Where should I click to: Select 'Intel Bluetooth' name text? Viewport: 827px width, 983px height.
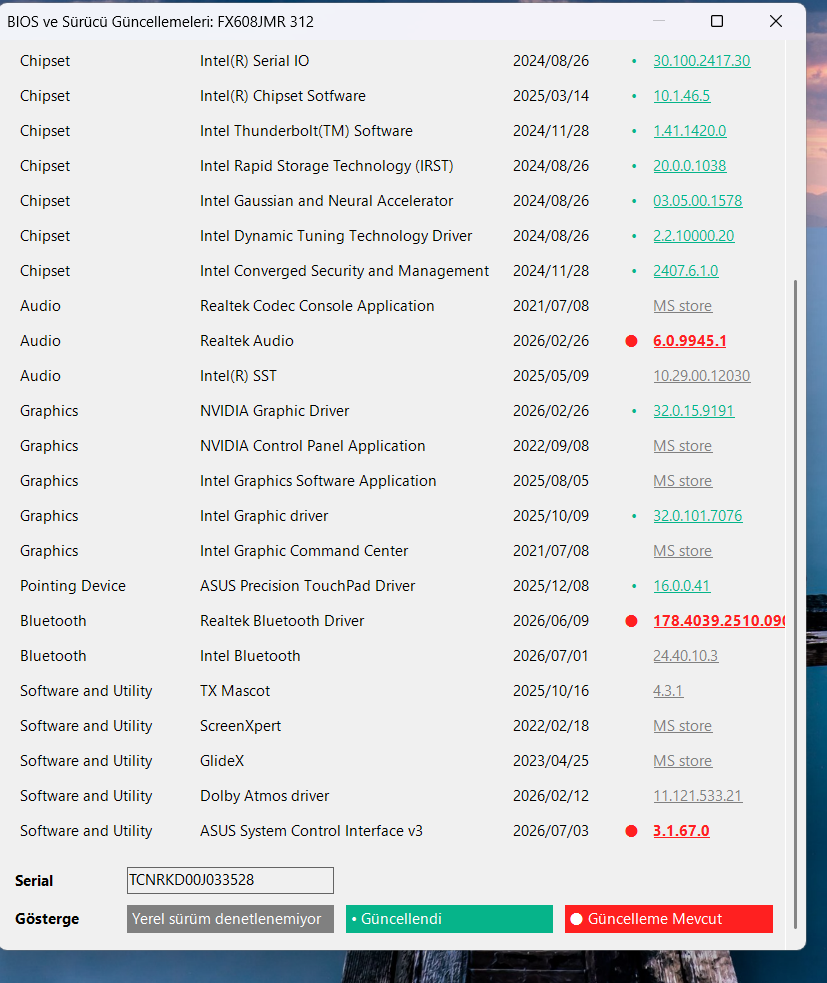pos(250,656)
